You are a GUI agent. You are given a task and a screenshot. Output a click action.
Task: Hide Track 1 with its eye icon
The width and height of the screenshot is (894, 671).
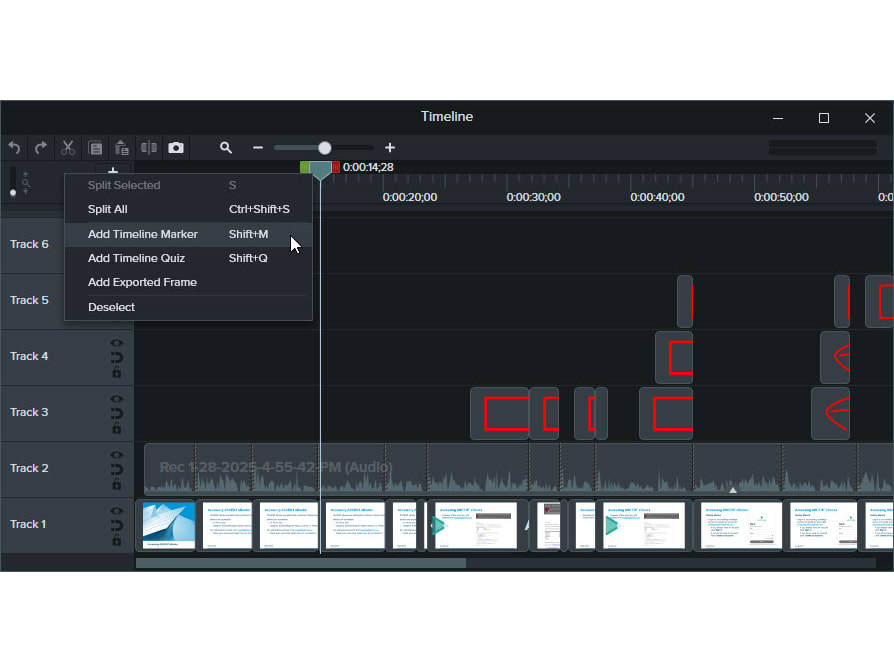pyautogui.click(x=116, y=511)
